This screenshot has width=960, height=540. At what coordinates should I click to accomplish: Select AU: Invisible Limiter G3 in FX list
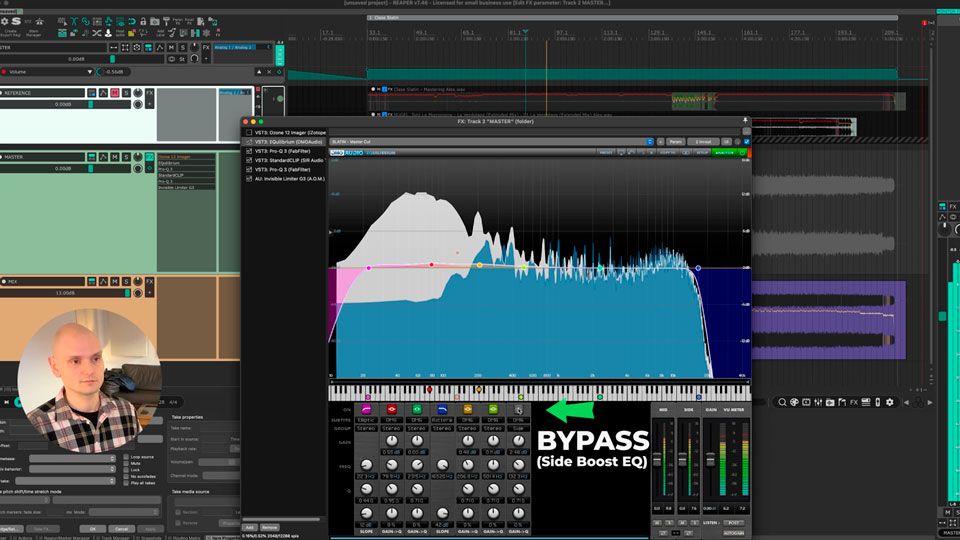point(288,179)
